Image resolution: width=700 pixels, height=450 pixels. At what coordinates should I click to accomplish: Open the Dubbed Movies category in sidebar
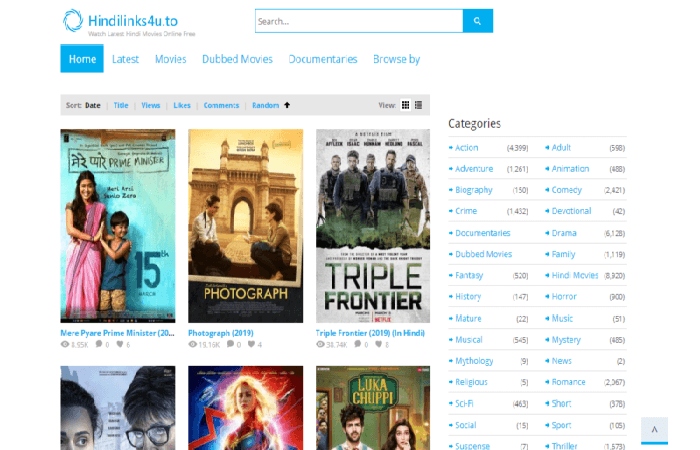point(483,254)
